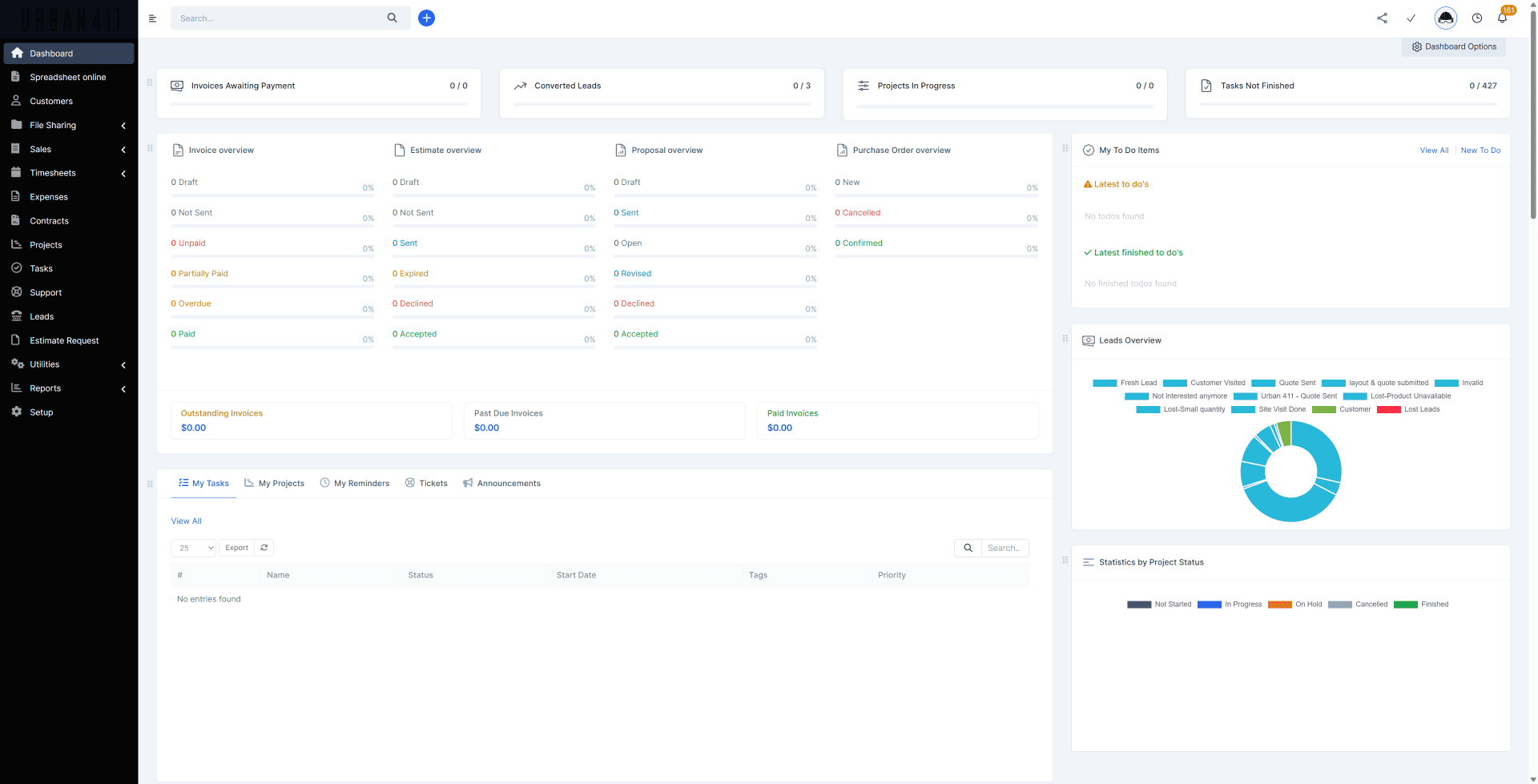The width and height of the screenshot is (1538, 784).
Task: Click the New To Do link
Action: coord(1480,150)
